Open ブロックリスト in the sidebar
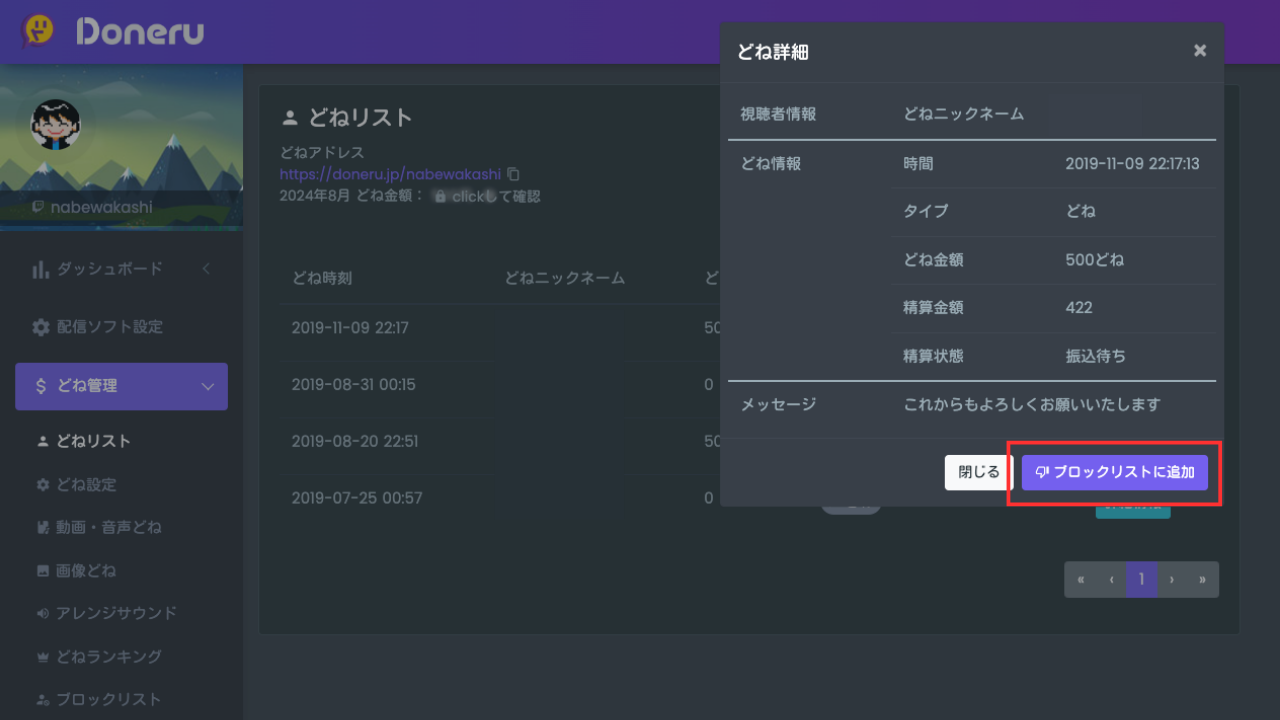 (x=108, y=699)
